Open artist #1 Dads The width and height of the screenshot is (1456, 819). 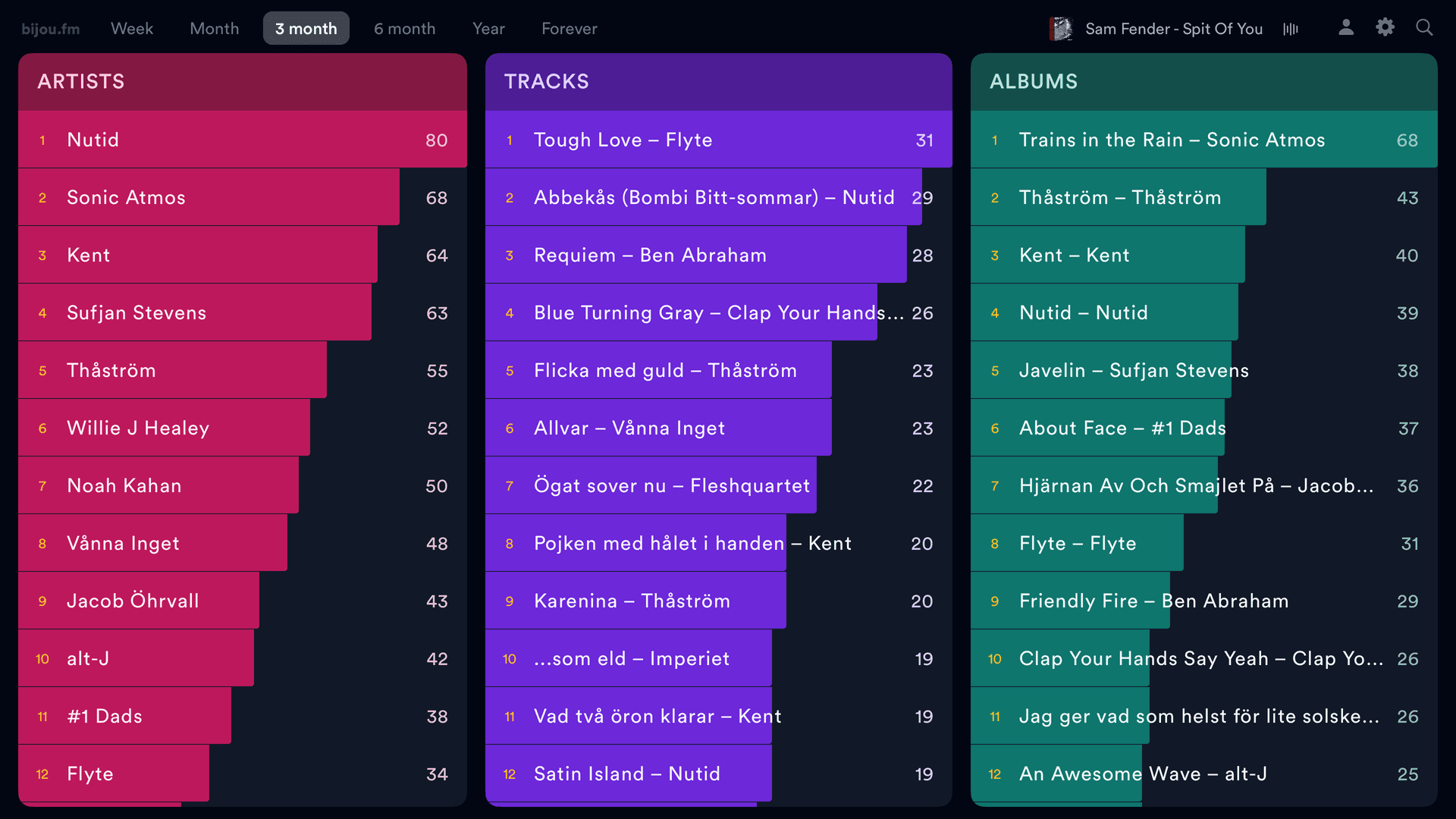243,716
